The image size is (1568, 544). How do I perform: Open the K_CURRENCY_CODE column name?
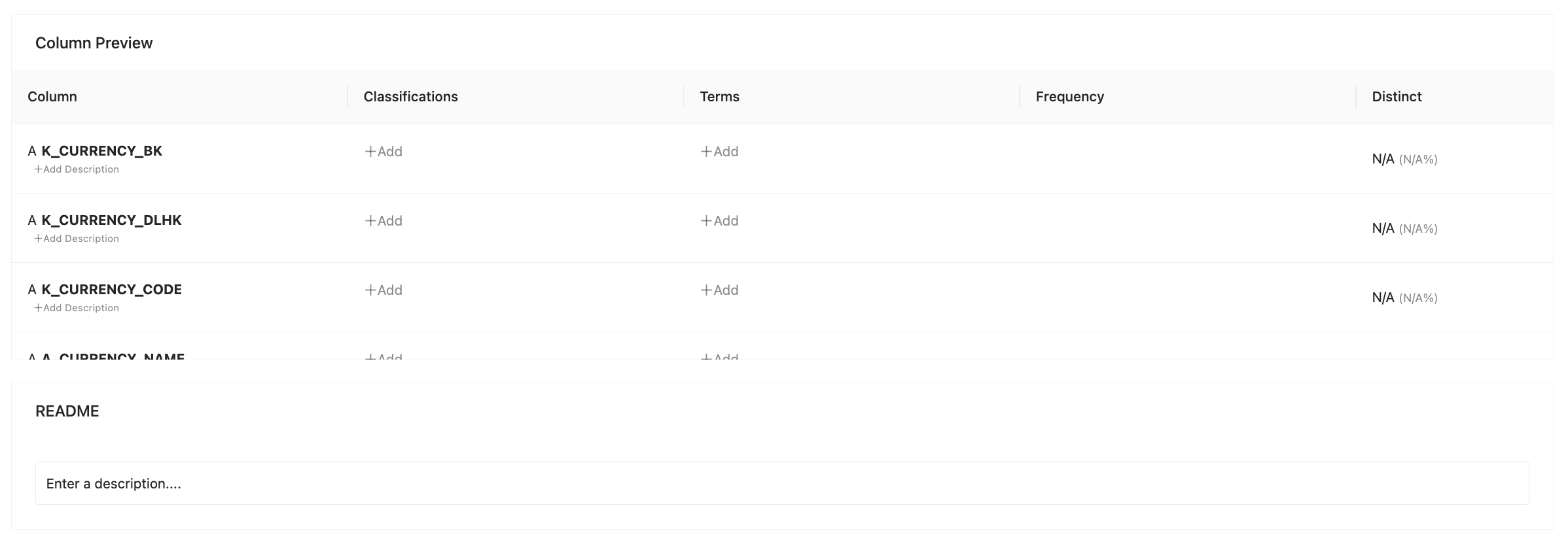(112, 290)
